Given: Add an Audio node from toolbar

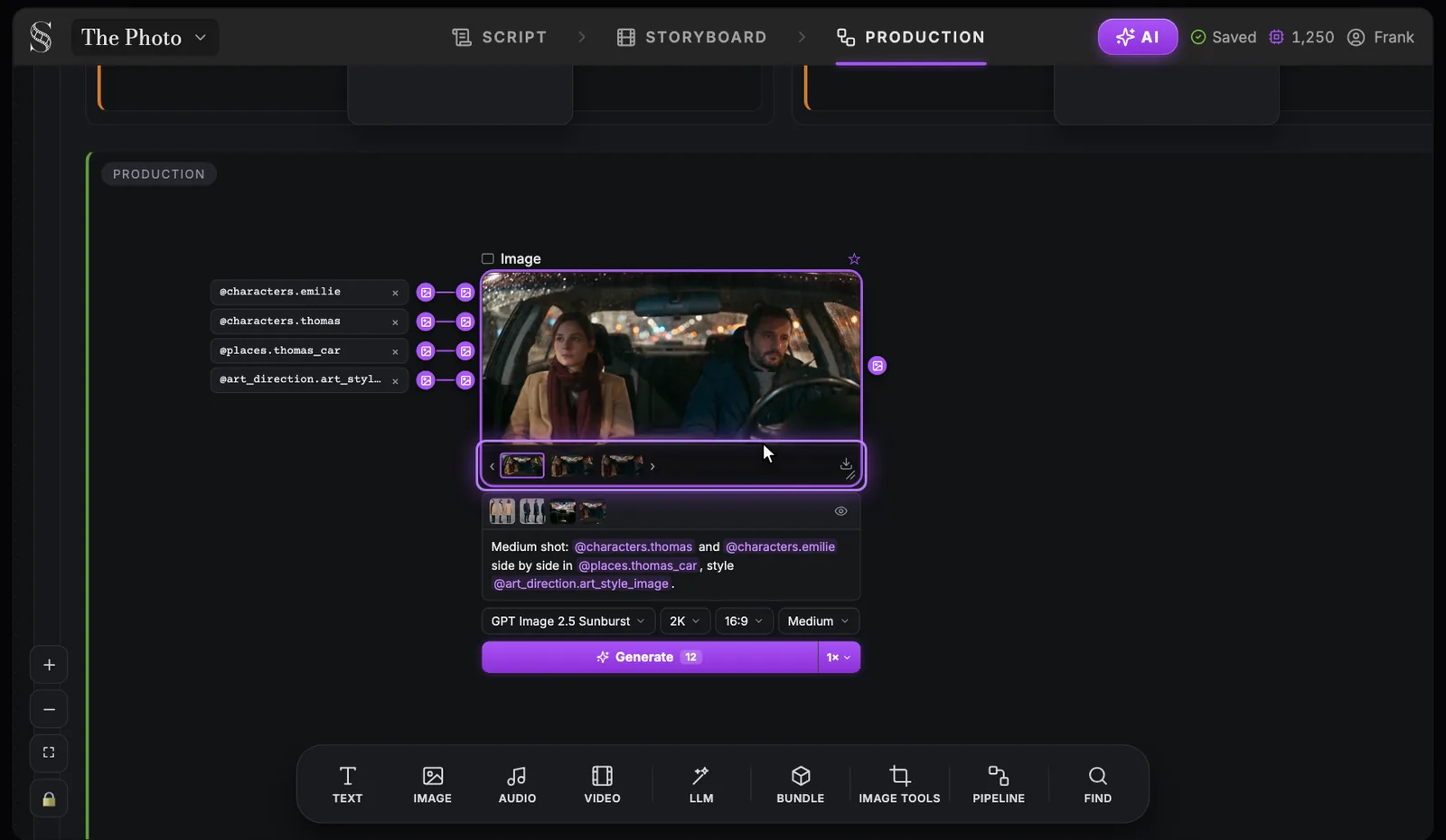Looking at the screenshot, I should click(517, 784).
